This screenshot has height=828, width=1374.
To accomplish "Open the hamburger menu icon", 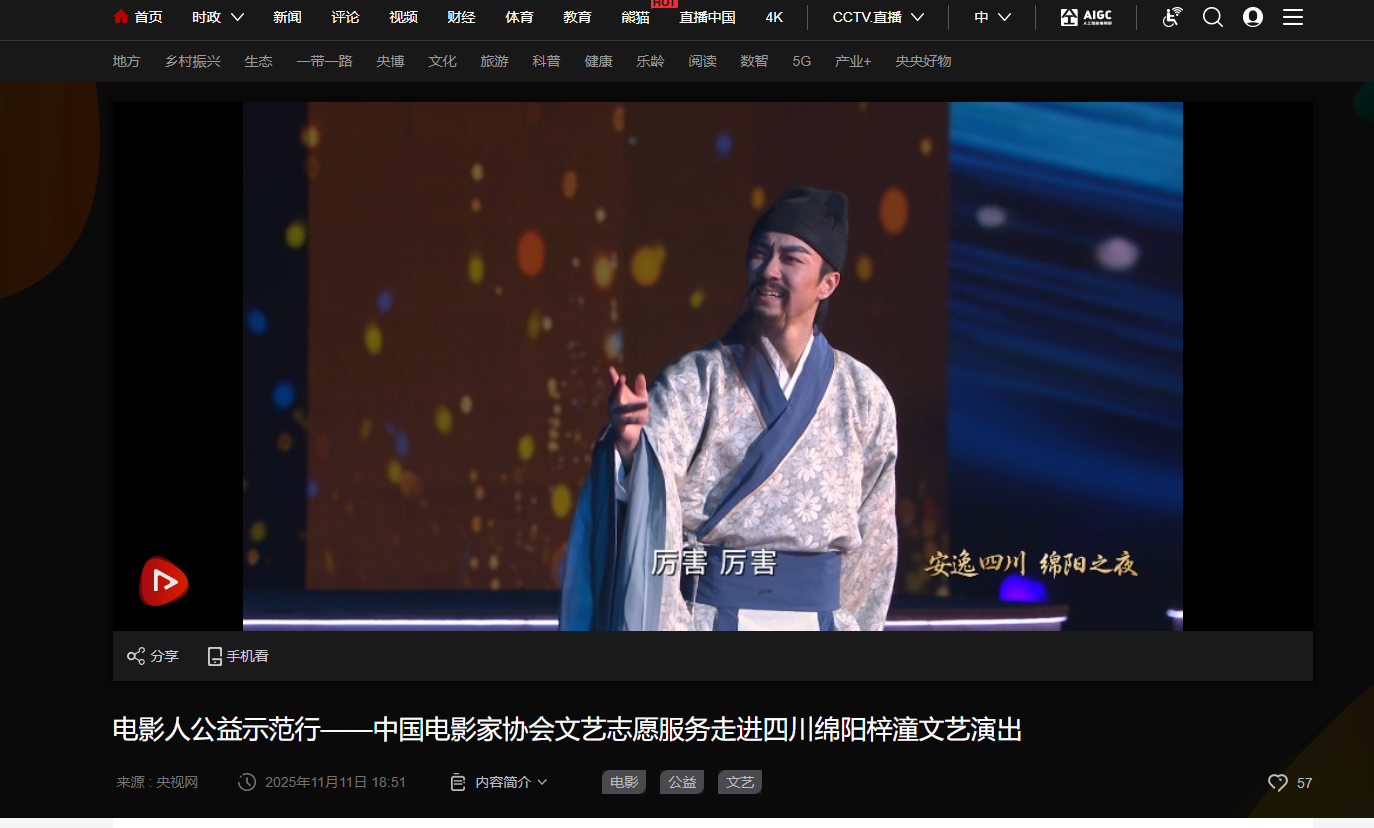I will coord(1293,17).
